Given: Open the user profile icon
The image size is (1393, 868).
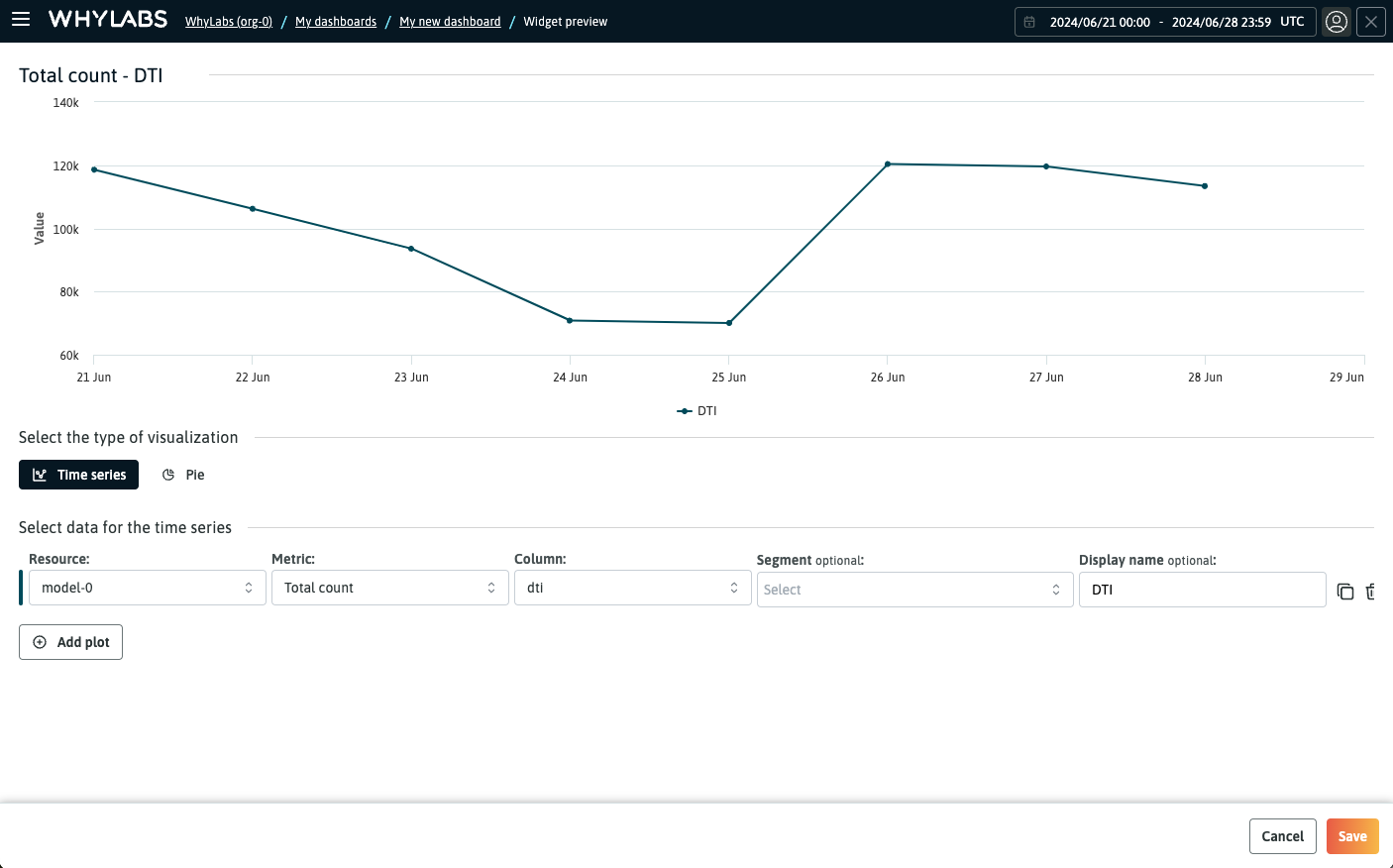Looking at the screenshot, I should coord(1336,21).
